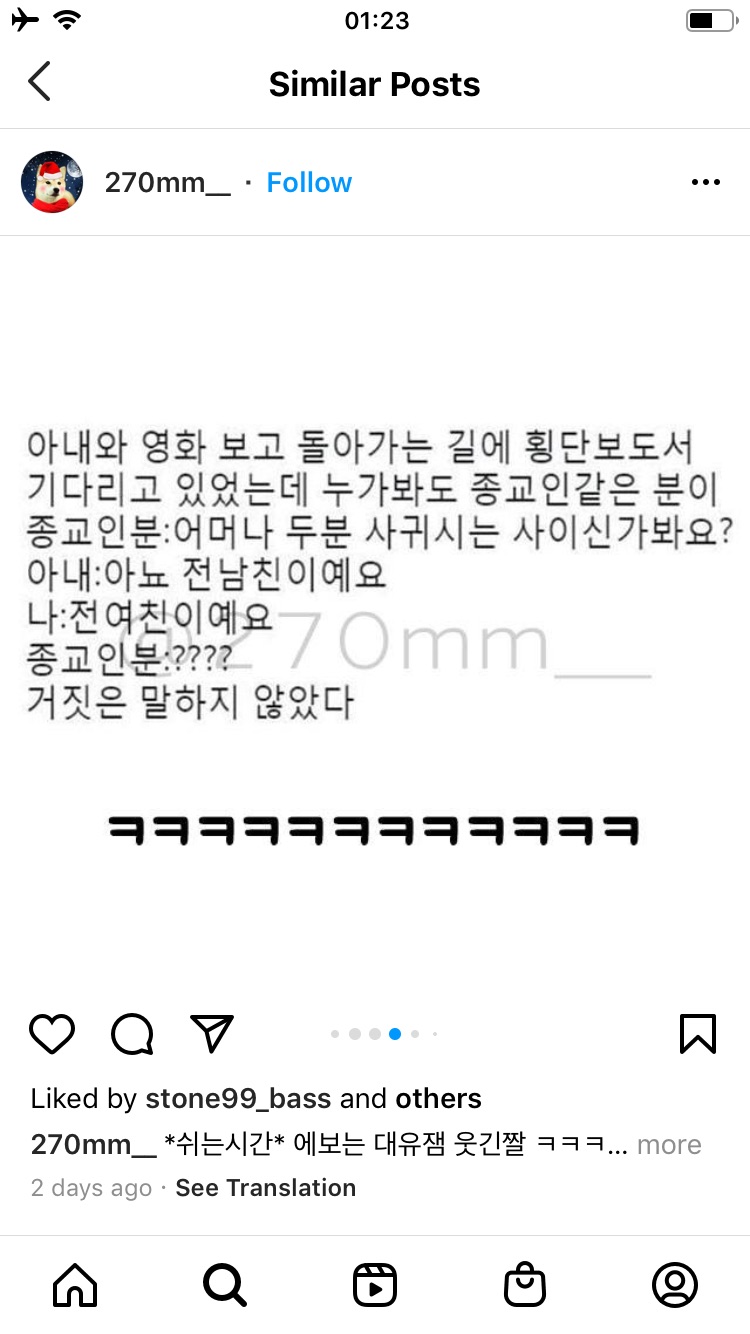Expand the caption with 'more'
The image size is (750, 1334).
pyautogui.click(x=669, y=1144)
